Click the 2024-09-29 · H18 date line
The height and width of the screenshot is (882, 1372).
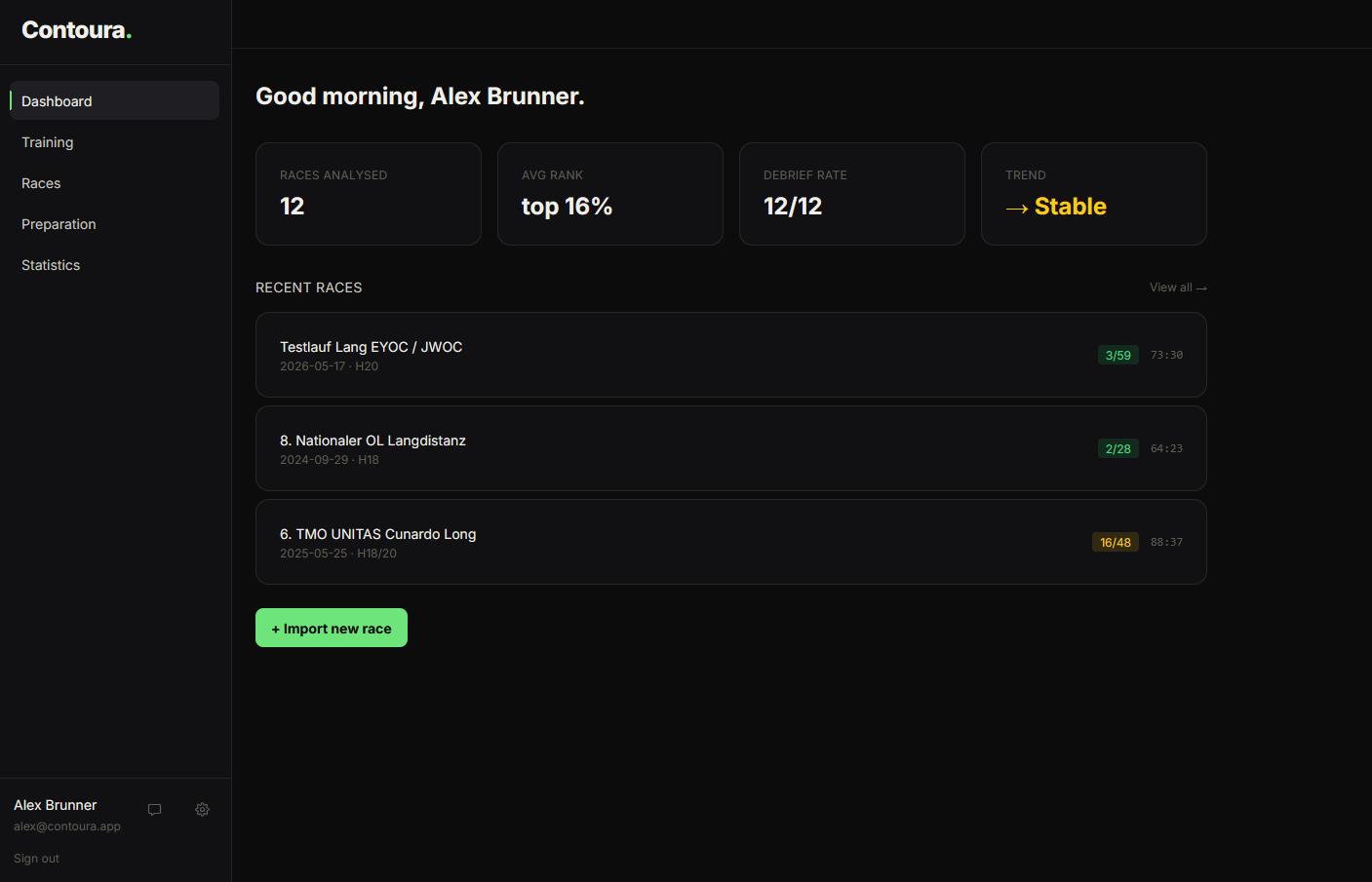pyautogui.click(x=330, y=460)
